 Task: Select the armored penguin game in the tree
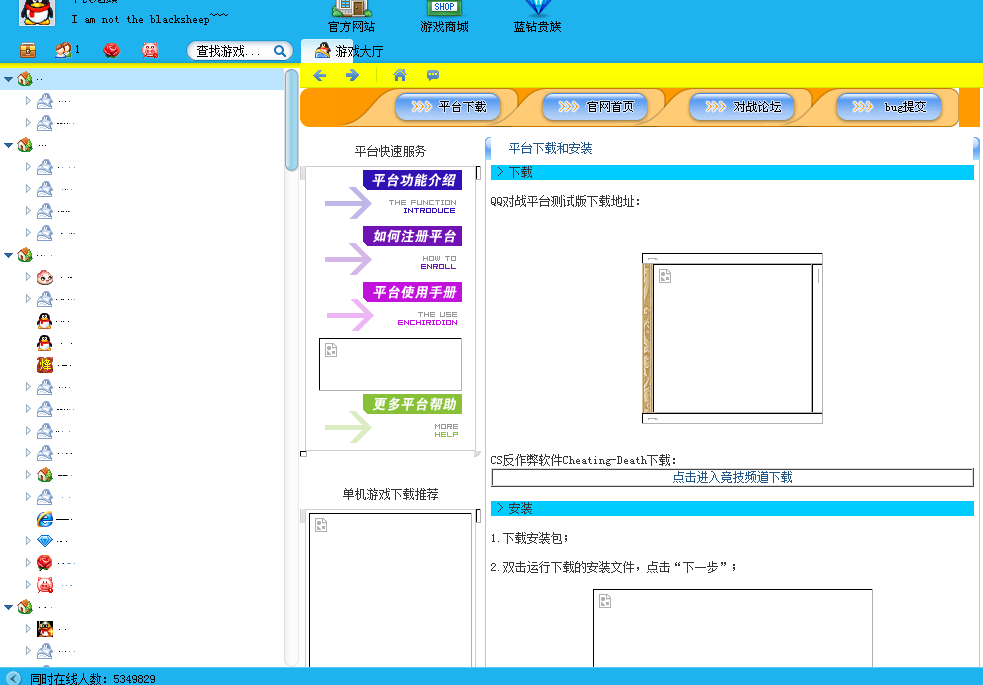pyautogui.click(x=45, y=629)
